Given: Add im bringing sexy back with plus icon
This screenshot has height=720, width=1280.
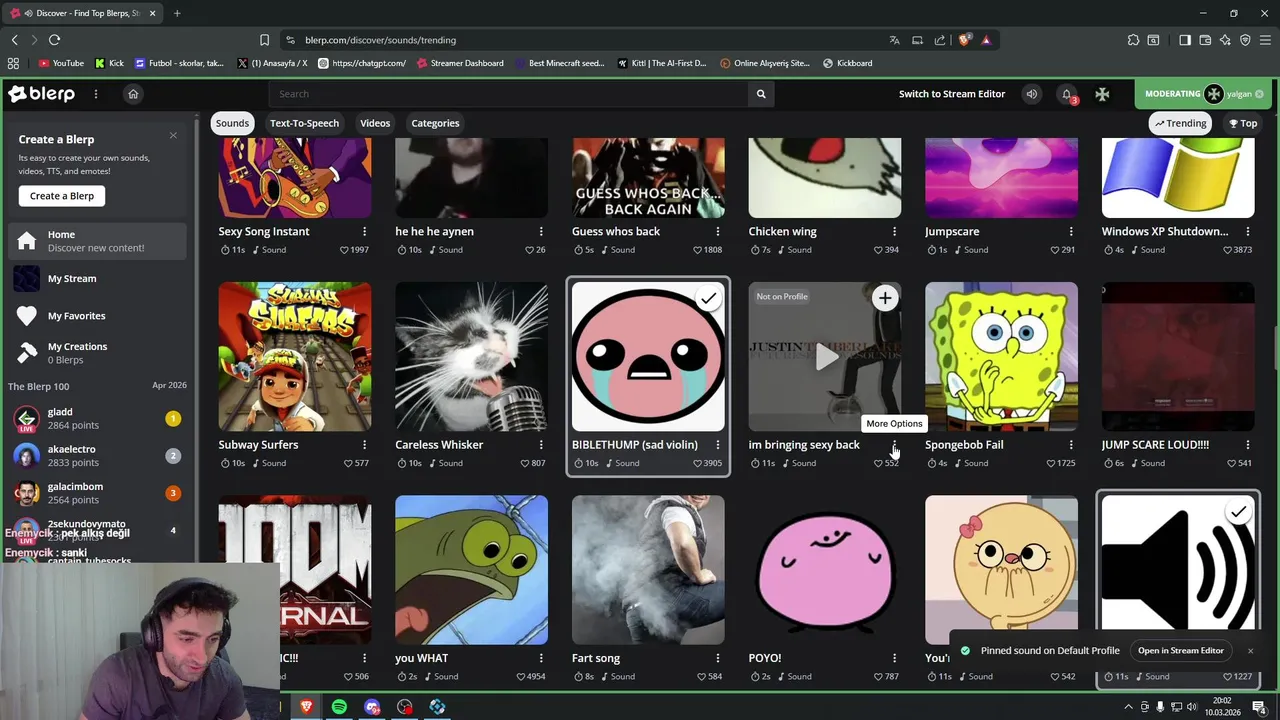Looking at the screenshot, I should (885, 298).
